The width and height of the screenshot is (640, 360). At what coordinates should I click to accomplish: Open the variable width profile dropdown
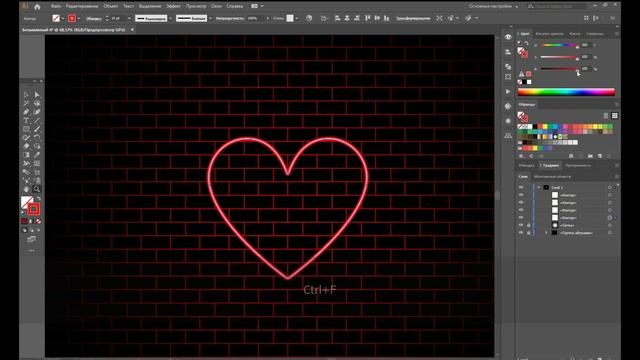pos(170,18)
